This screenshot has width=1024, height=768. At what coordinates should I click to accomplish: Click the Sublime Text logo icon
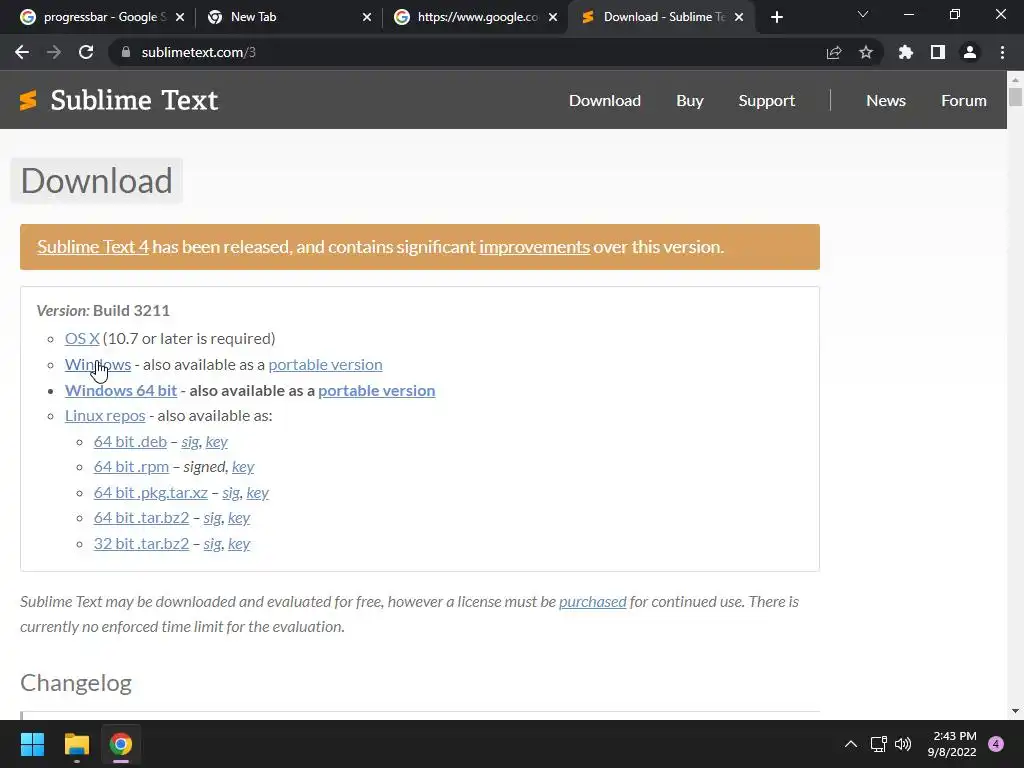28,101
